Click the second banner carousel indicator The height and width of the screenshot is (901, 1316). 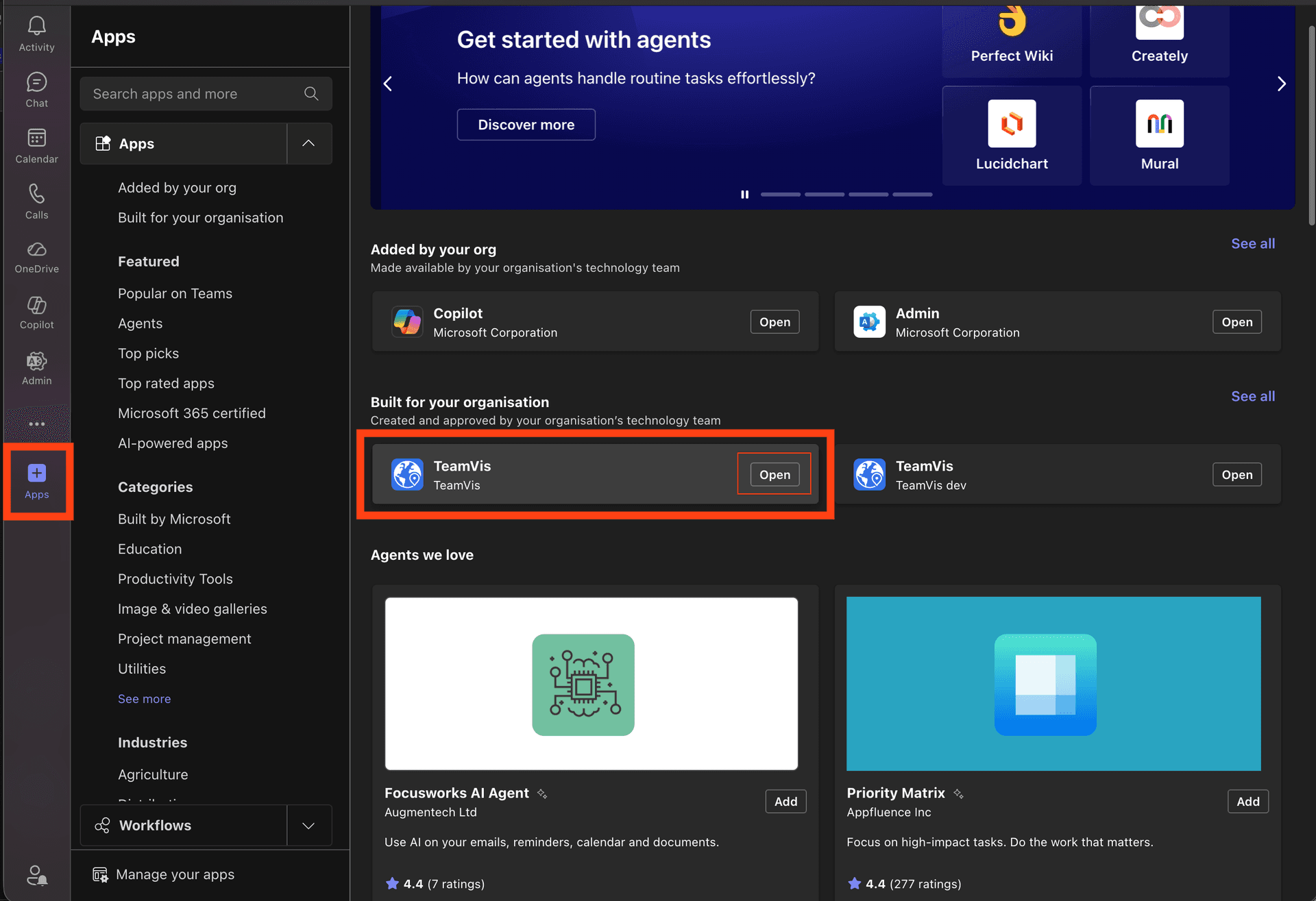point(824,195)
